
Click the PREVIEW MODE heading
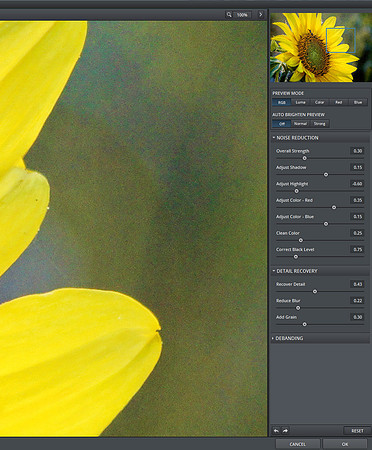tap(288, 93)
